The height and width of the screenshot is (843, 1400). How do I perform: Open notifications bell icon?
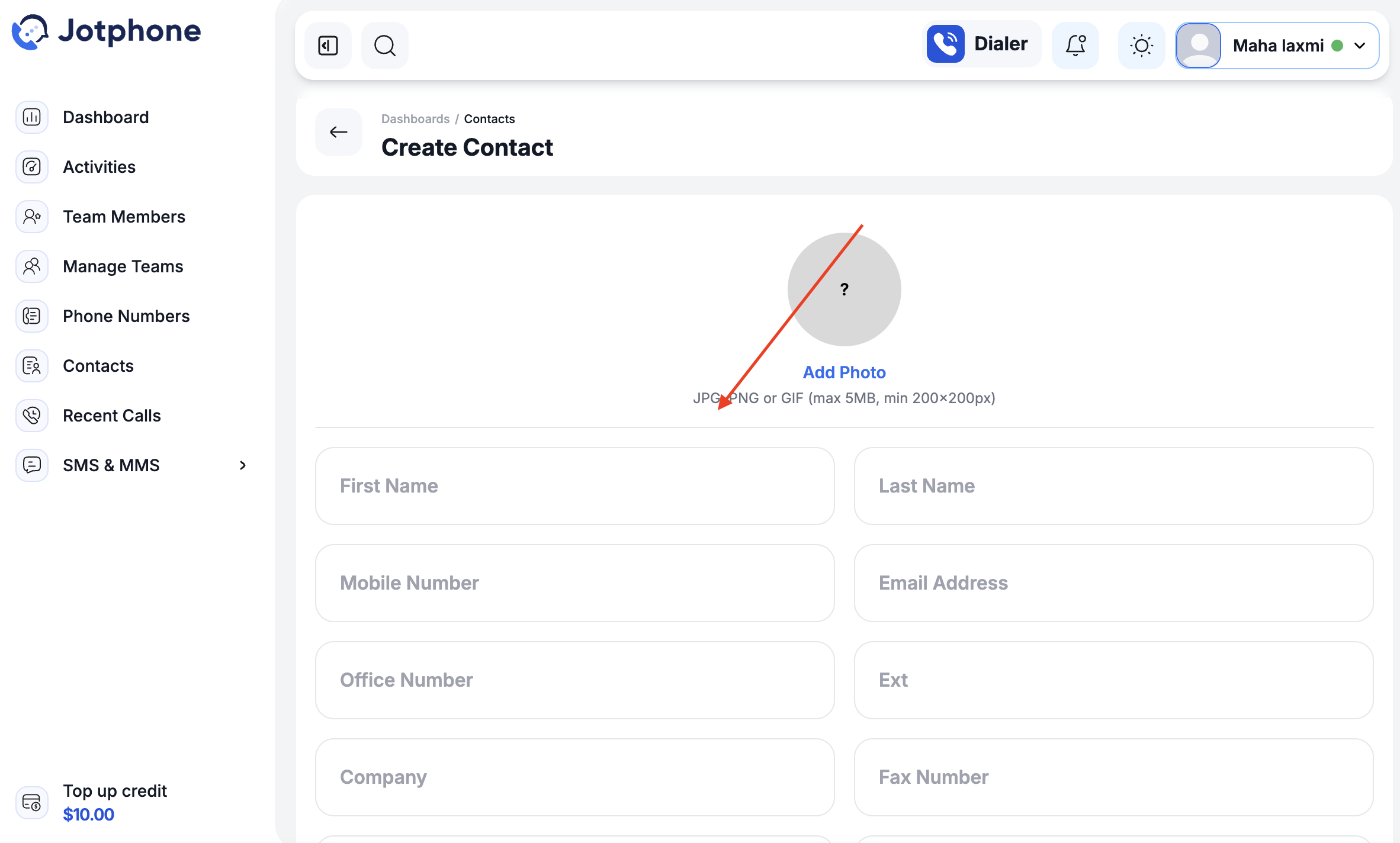tap(1075, 46)
